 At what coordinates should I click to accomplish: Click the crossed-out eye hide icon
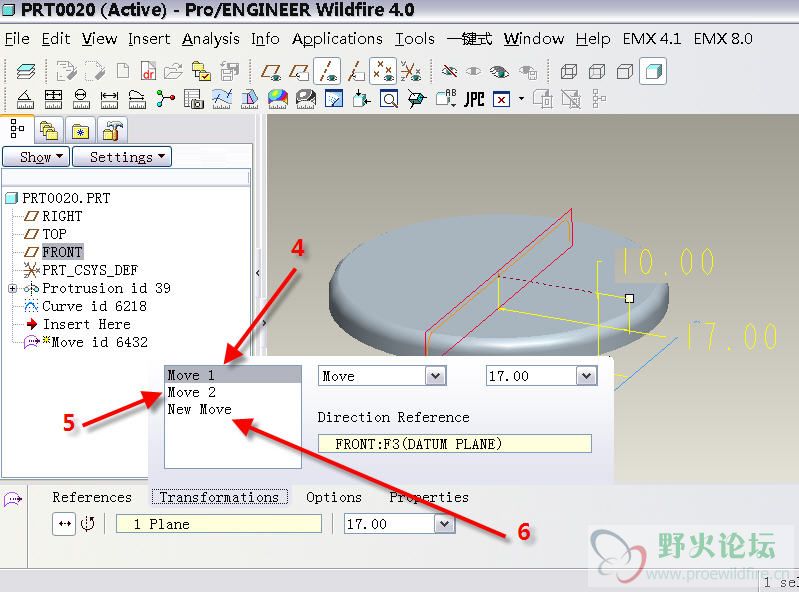click(449, 71)
